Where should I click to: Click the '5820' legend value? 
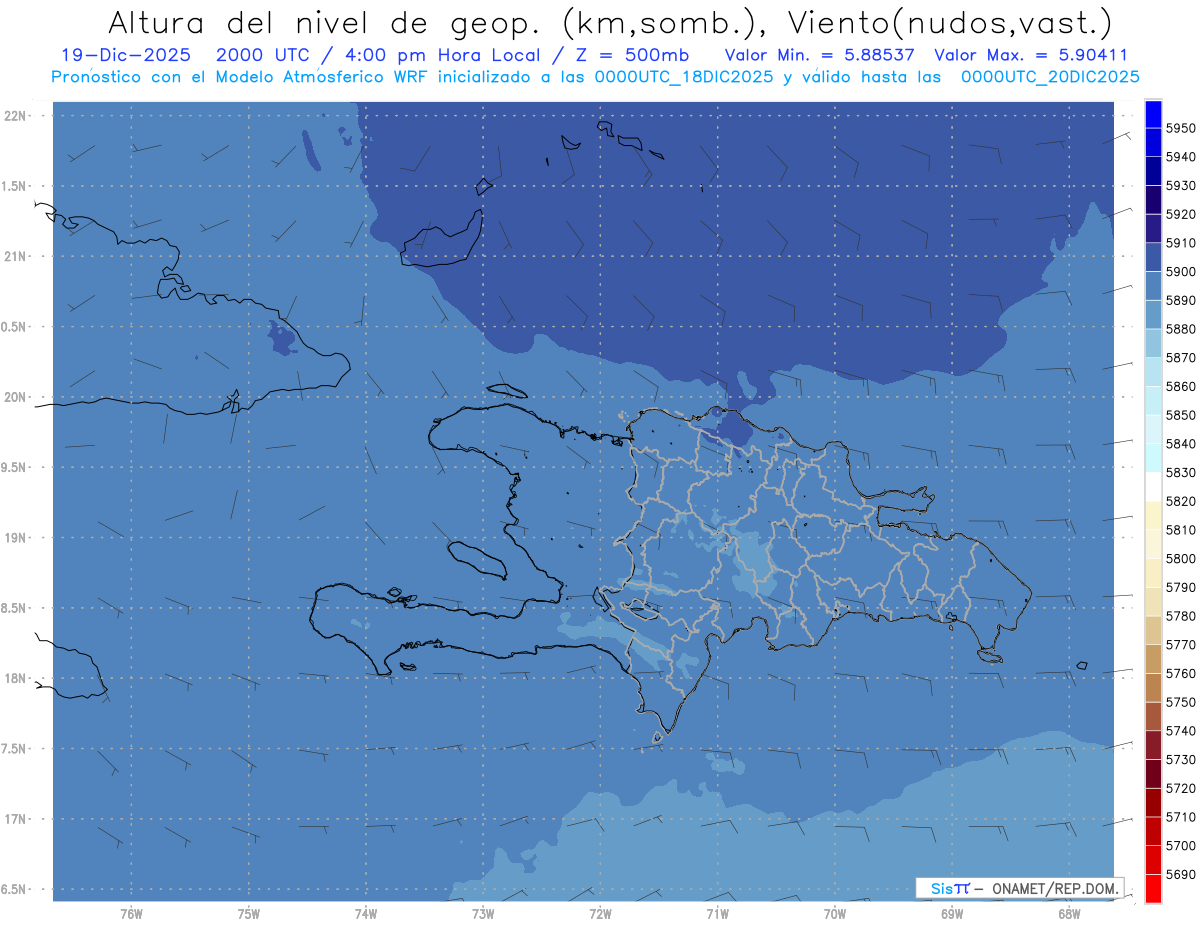tap(1180, 501)
